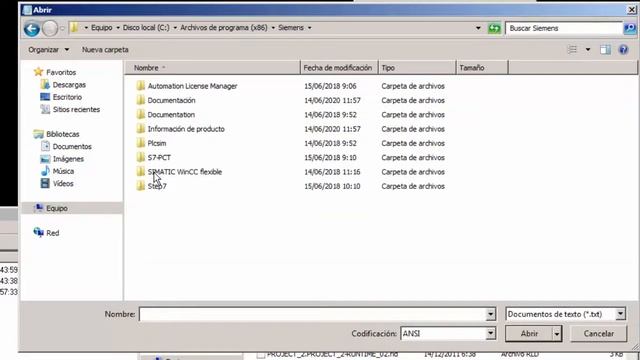Open Imágenes library in sidebar
This screenshot has width=640, height=360.
pyautogui.click(x=68, y=159)
